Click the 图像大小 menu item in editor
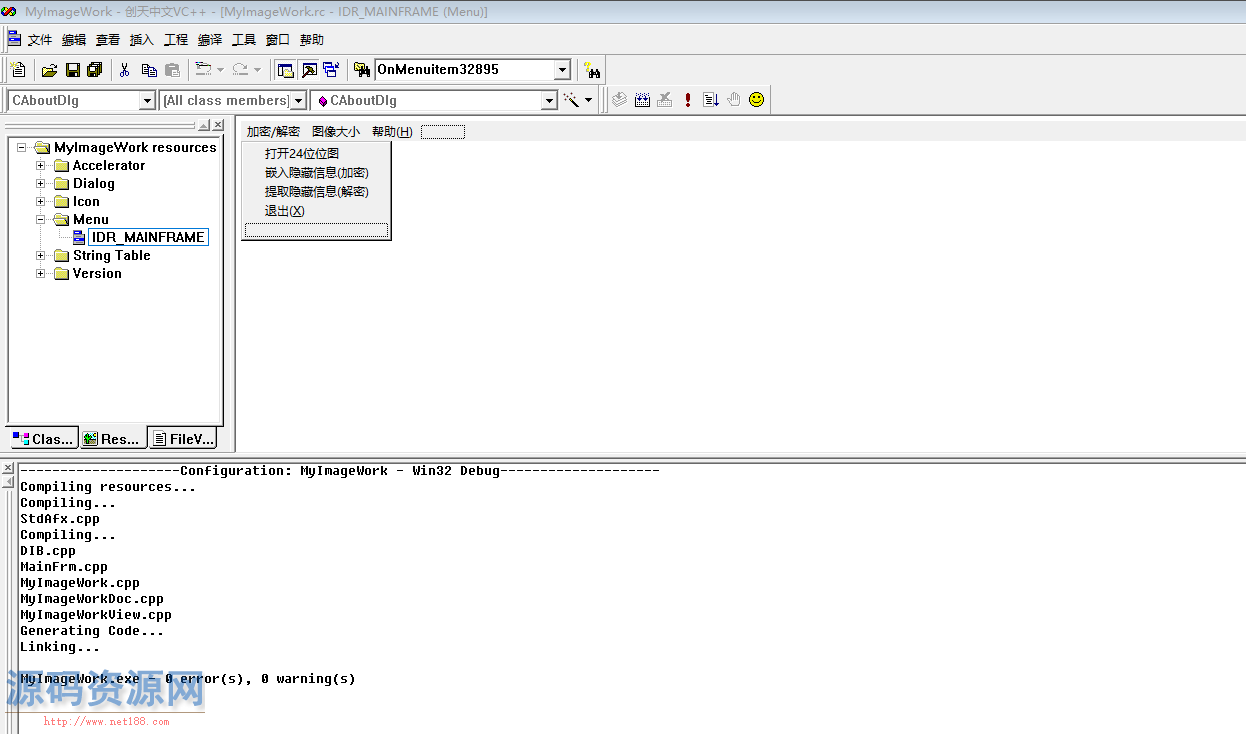1246x734 pixels. [x=336, y=132]
